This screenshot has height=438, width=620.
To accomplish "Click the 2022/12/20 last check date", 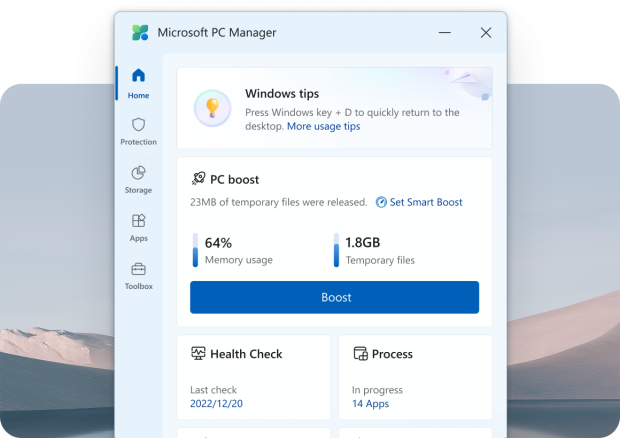I will coord(215,404).
